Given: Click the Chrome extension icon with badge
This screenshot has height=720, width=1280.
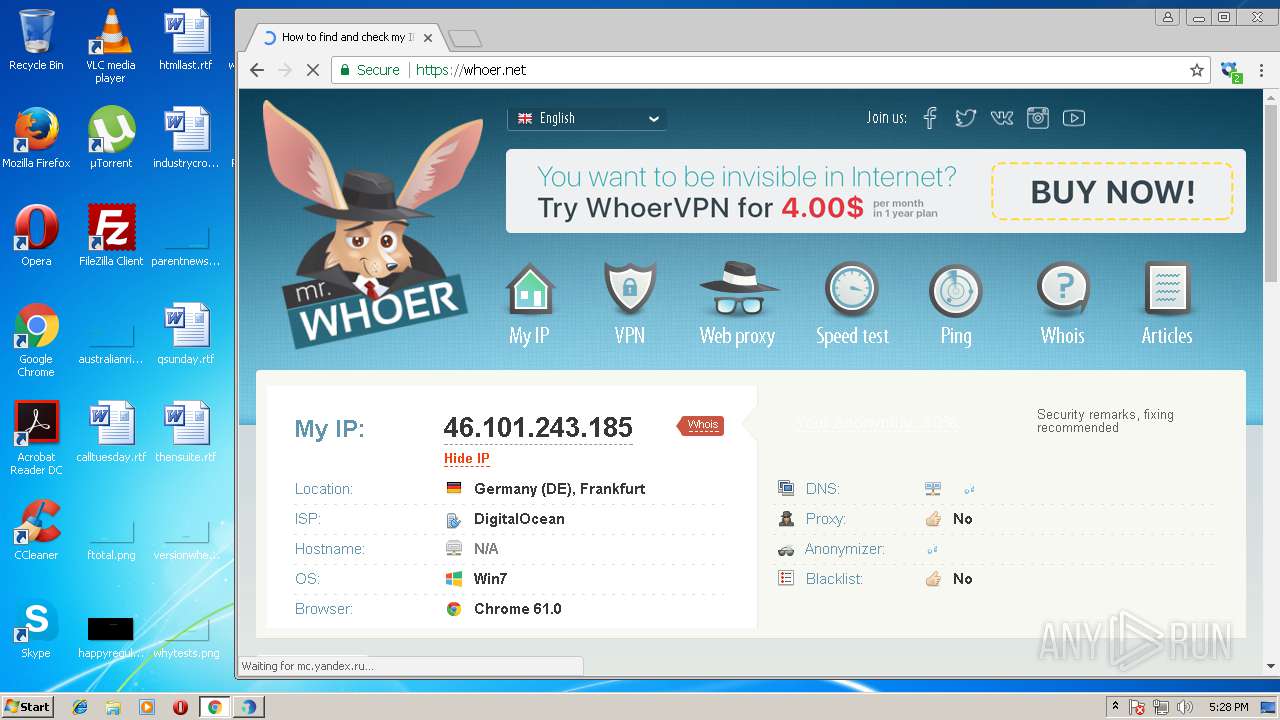Looking at the screenshot, I should (1230, 71).
